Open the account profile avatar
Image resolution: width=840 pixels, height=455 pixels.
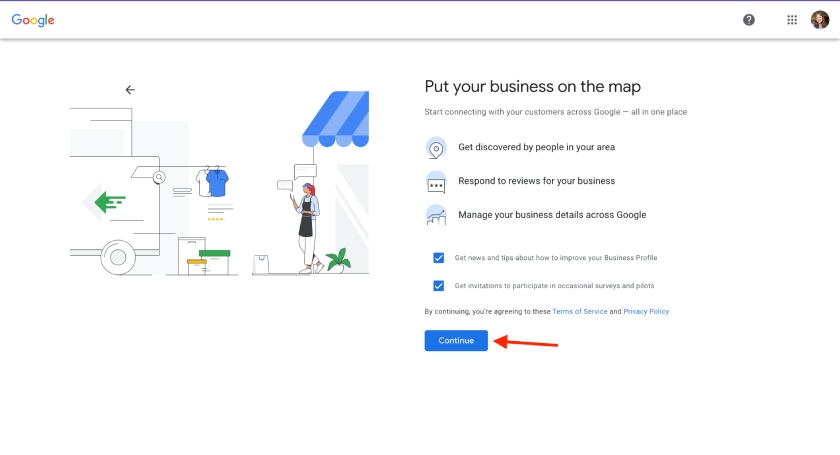[819, 20]
